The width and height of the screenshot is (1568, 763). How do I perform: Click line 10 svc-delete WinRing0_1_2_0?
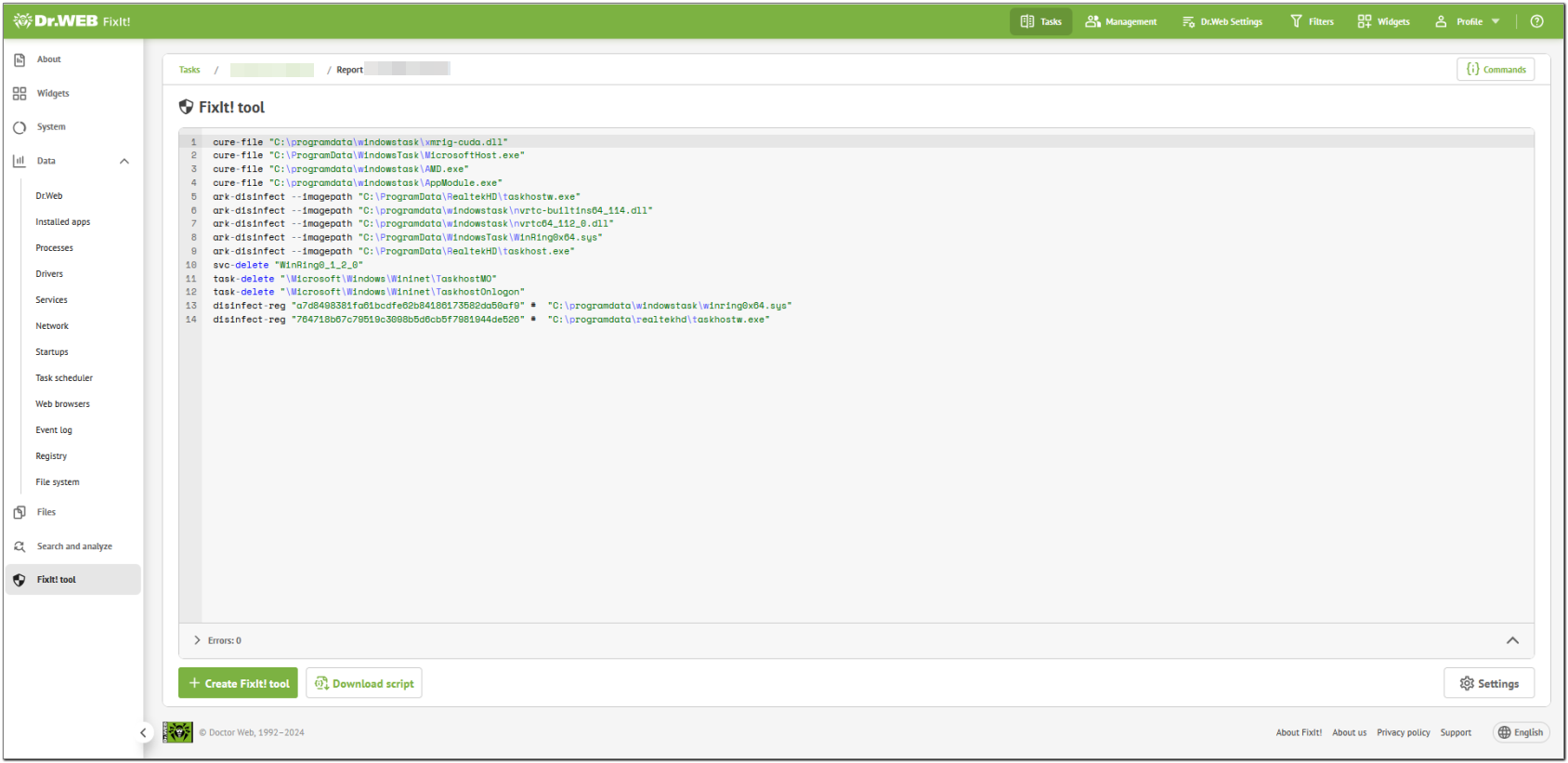pyautogui.click(x=288, y=265)
